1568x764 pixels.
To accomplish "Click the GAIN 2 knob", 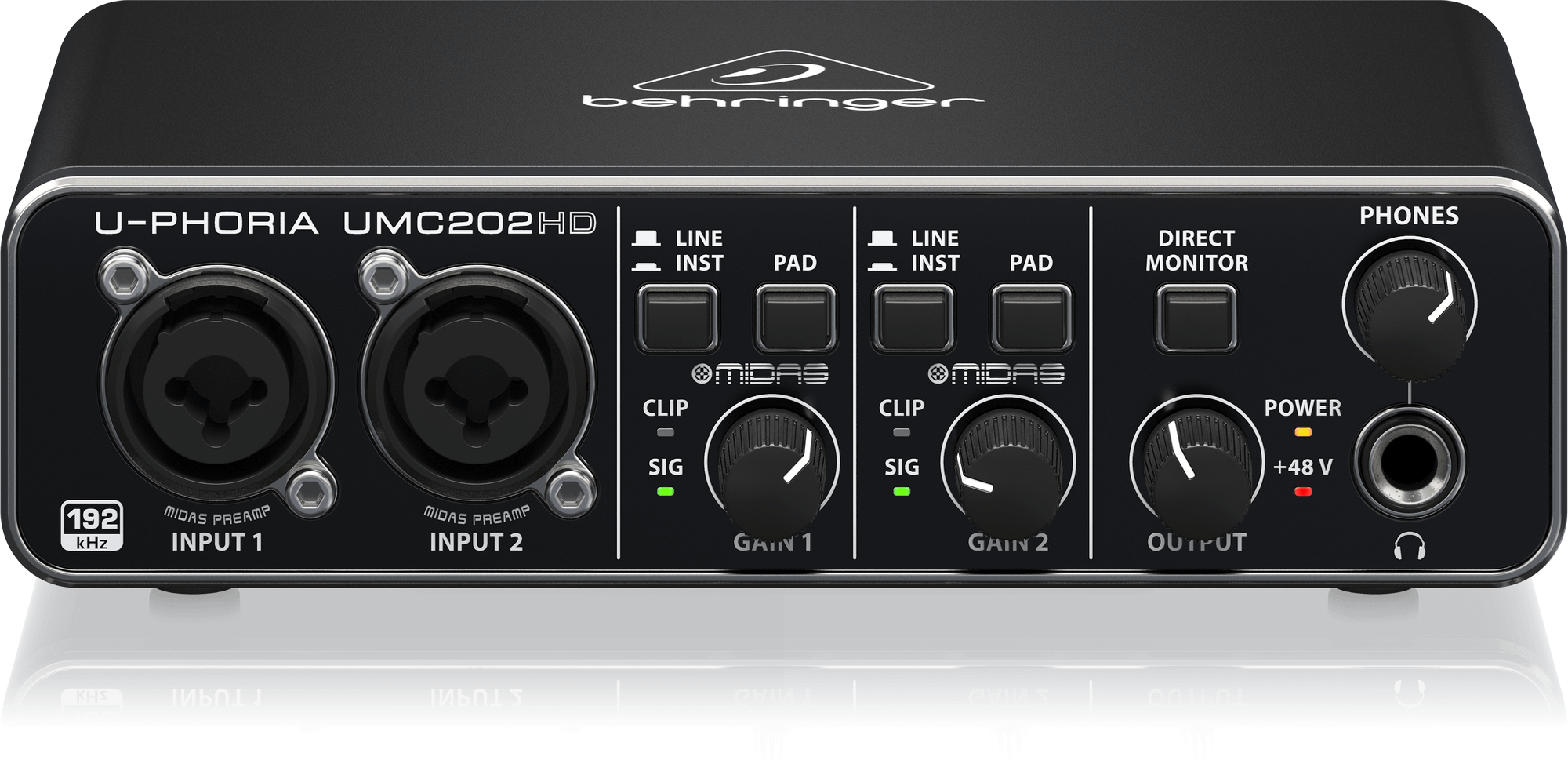I will click(x=1007, y=467).
